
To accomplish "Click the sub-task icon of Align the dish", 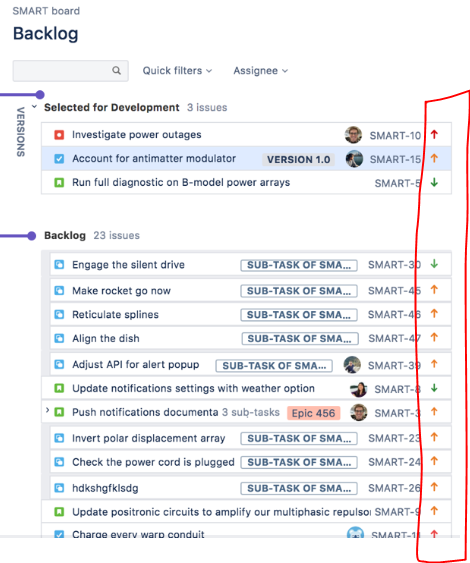I will pyautogui.click(x=59, y=338).
